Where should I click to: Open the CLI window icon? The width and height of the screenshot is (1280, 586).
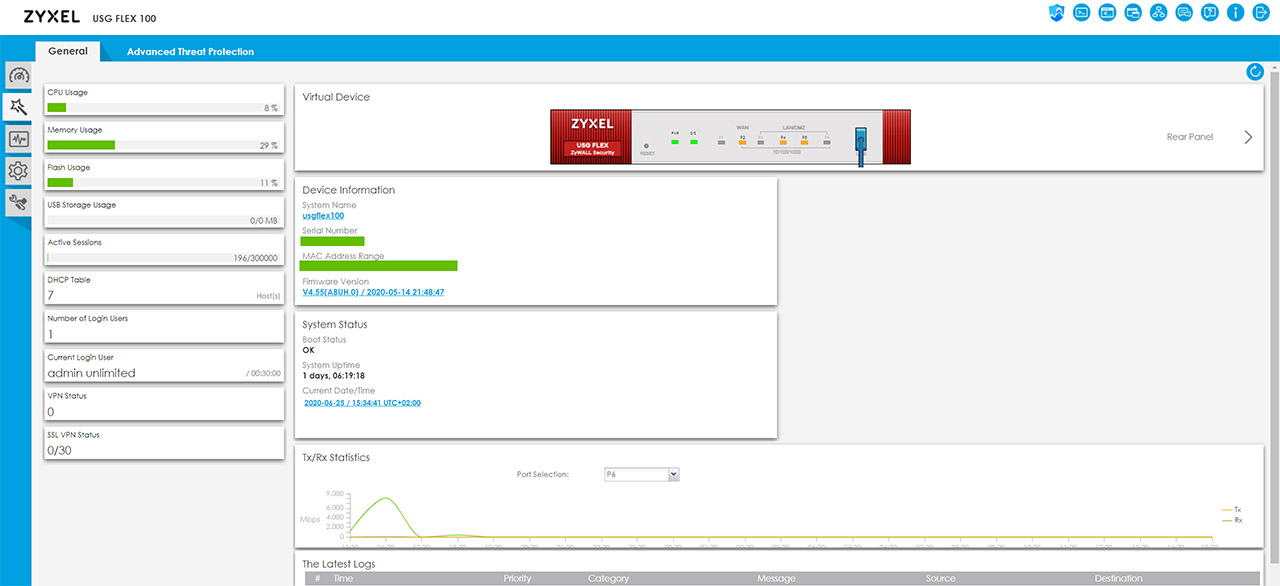point(1107,13)
